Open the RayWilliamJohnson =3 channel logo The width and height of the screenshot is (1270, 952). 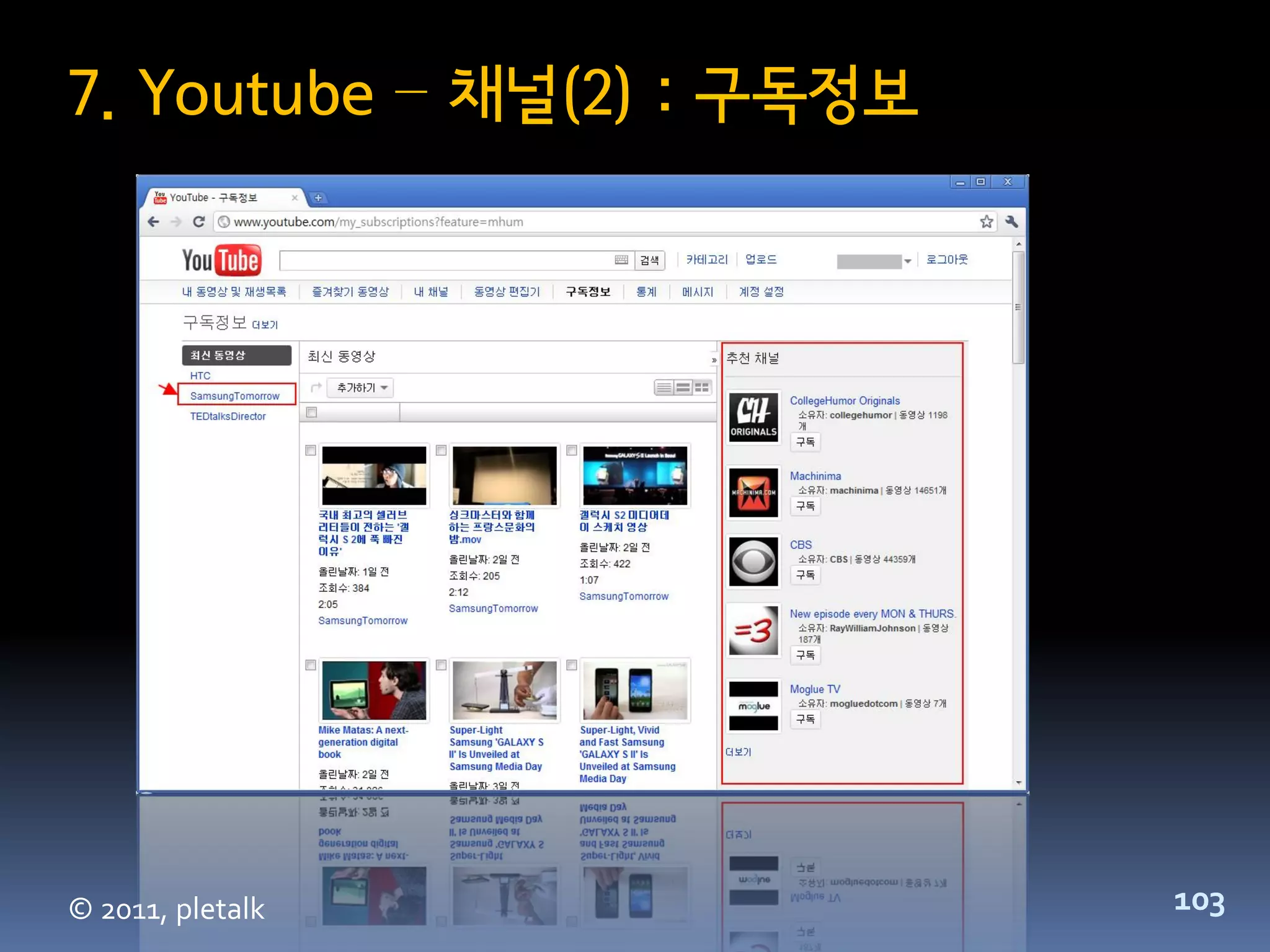point(753,630)
